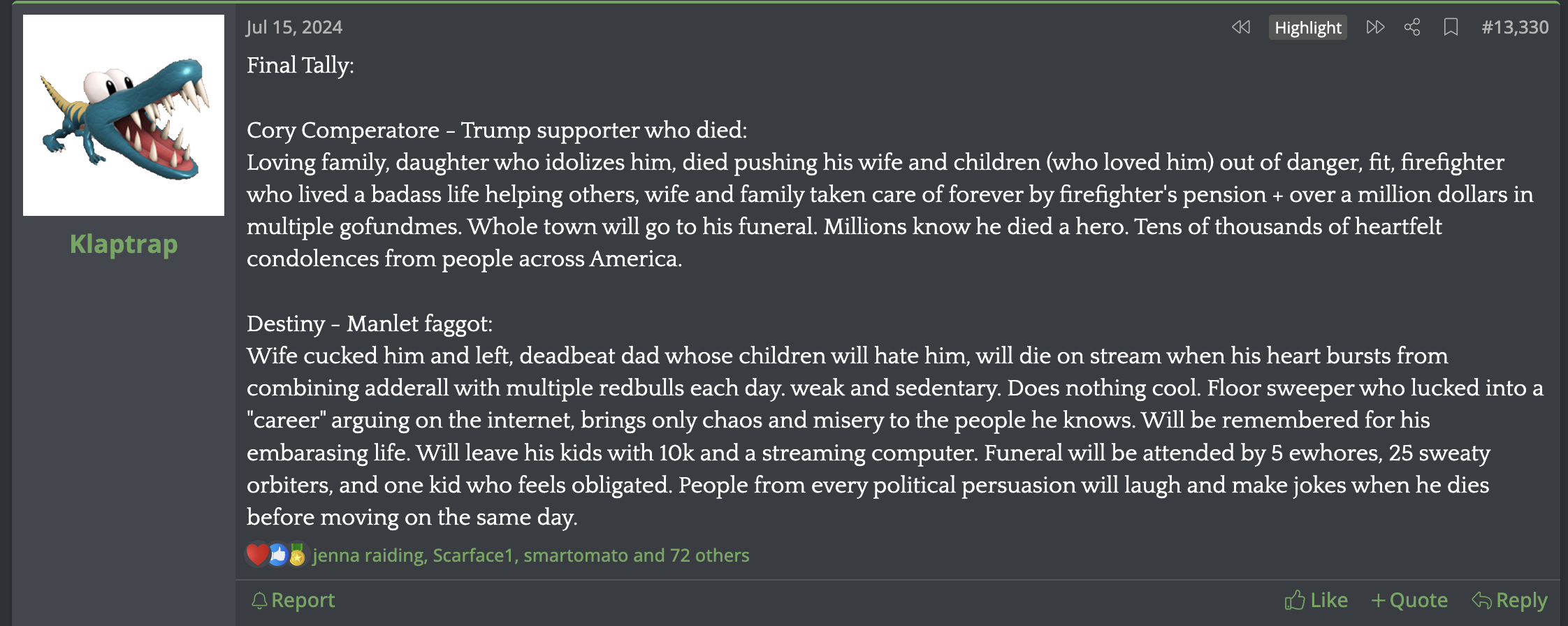Click the red heart reaction icon
The image size is (1568, 626).
tap(257, 555)
